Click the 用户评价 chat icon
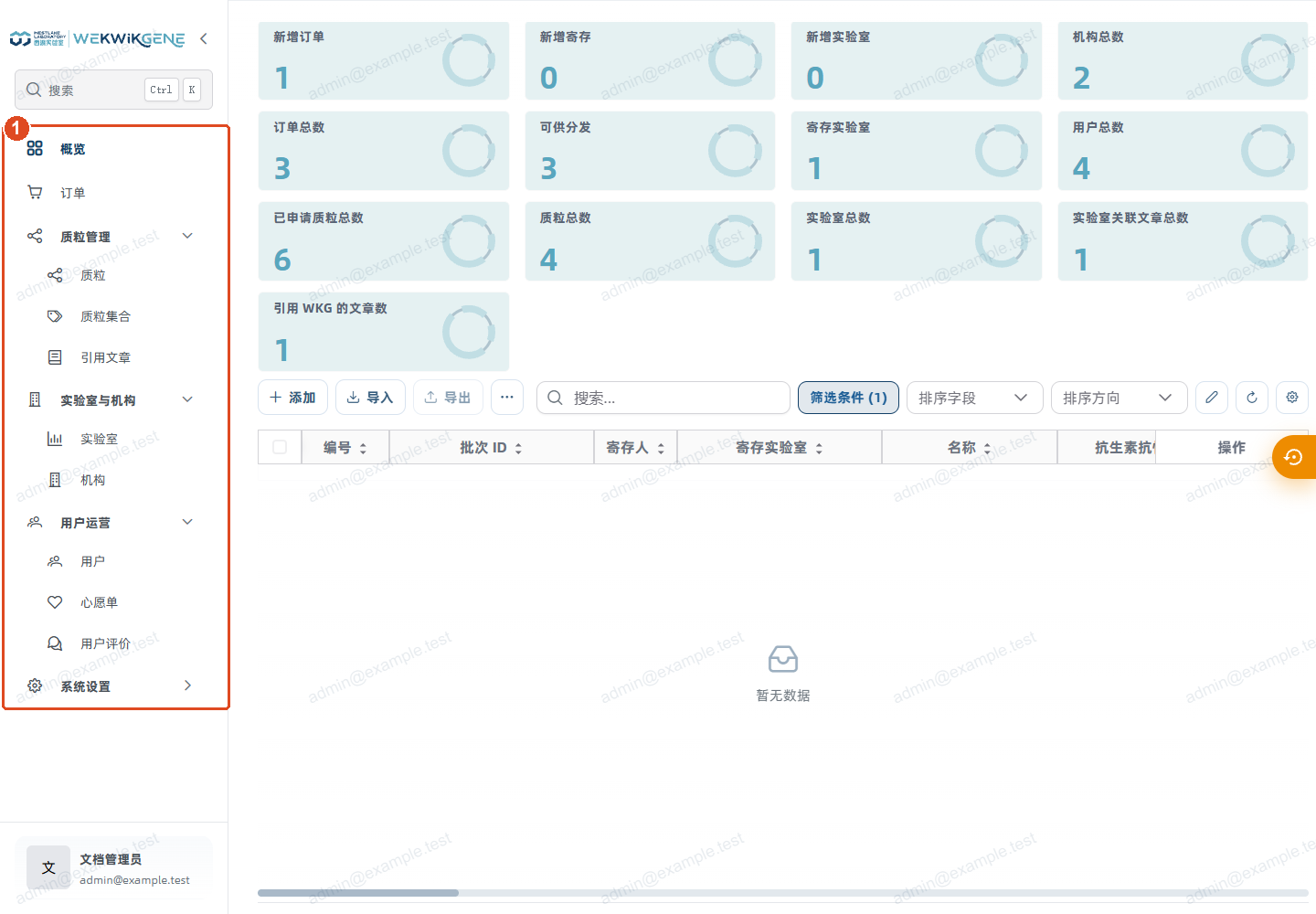 pos(55,643)
